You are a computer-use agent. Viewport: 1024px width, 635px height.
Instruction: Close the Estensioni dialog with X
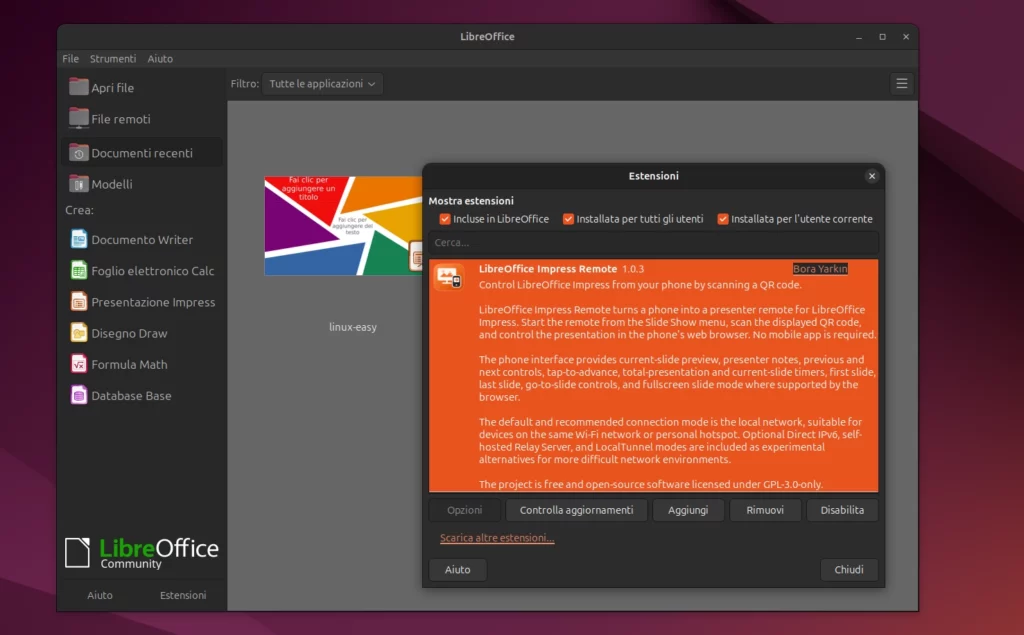click(x=871, y=176)
